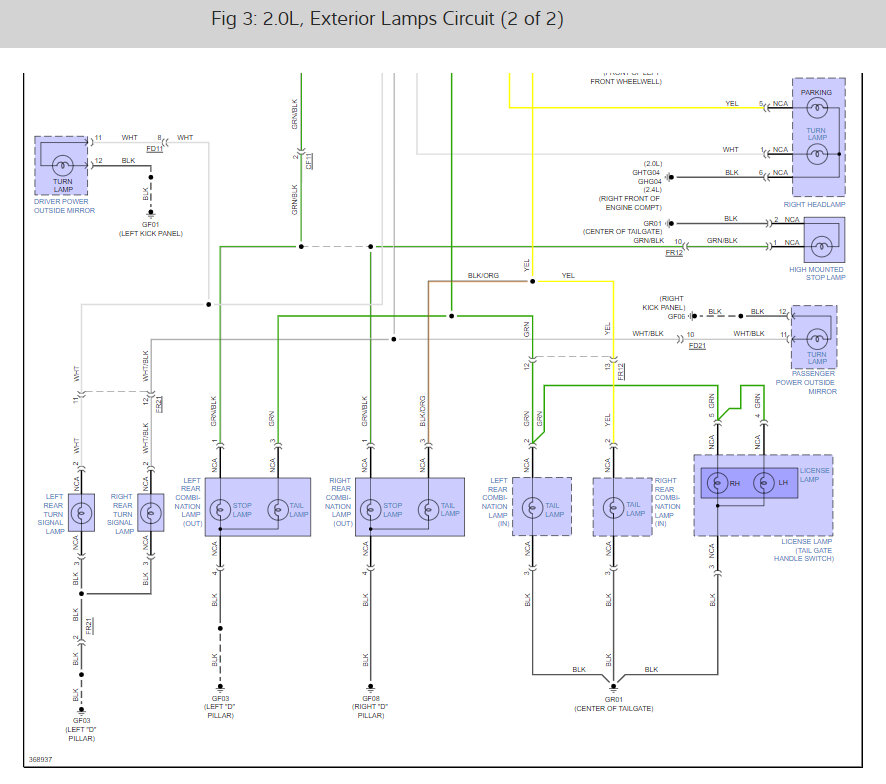The image size is (886, 784).
Task: Click the license lamp component box
Action: 763,495
